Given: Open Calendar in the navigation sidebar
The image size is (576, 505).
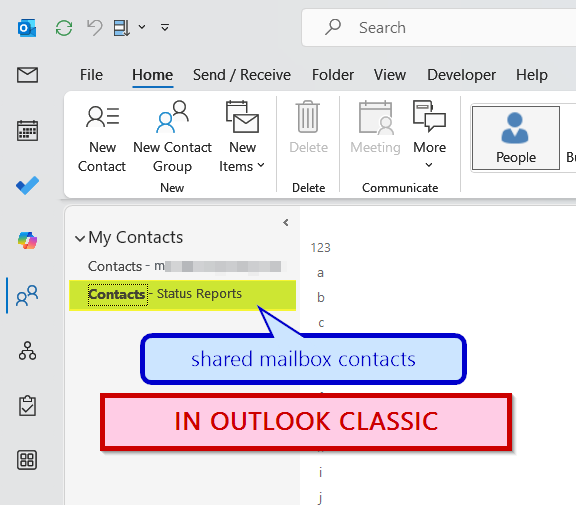Looking at the screenshot, I should click(x=28, y=130).
